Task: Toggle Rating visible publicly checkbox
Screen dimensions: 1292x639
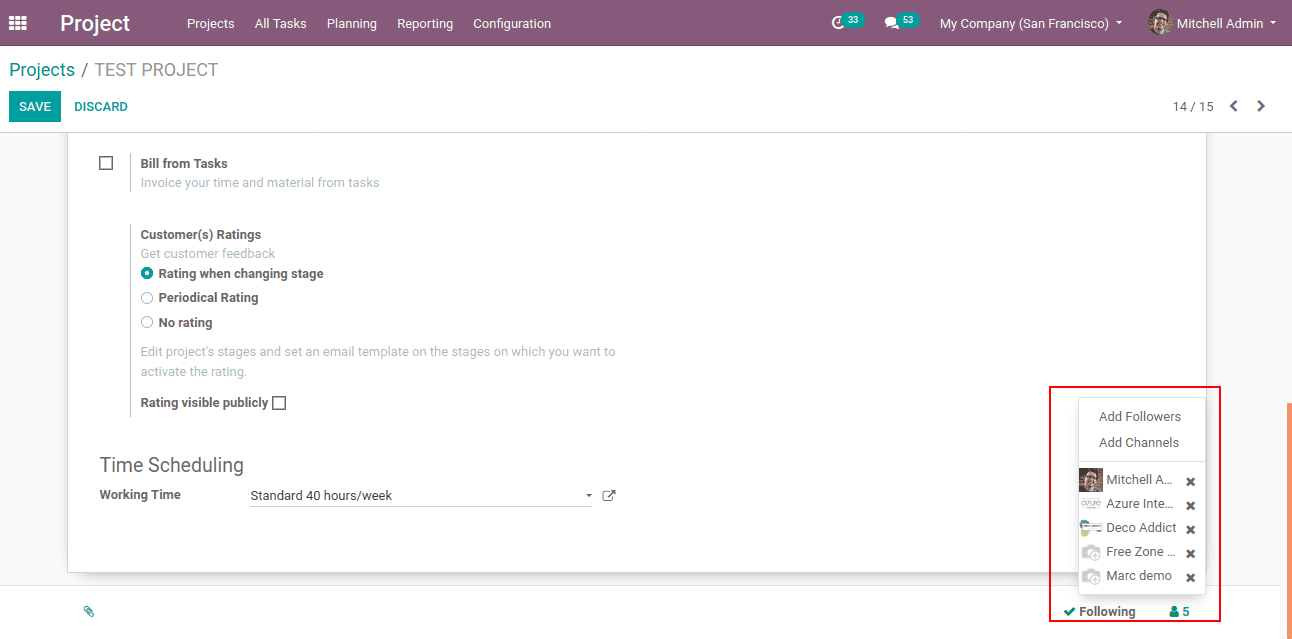Action: (279, 403)
